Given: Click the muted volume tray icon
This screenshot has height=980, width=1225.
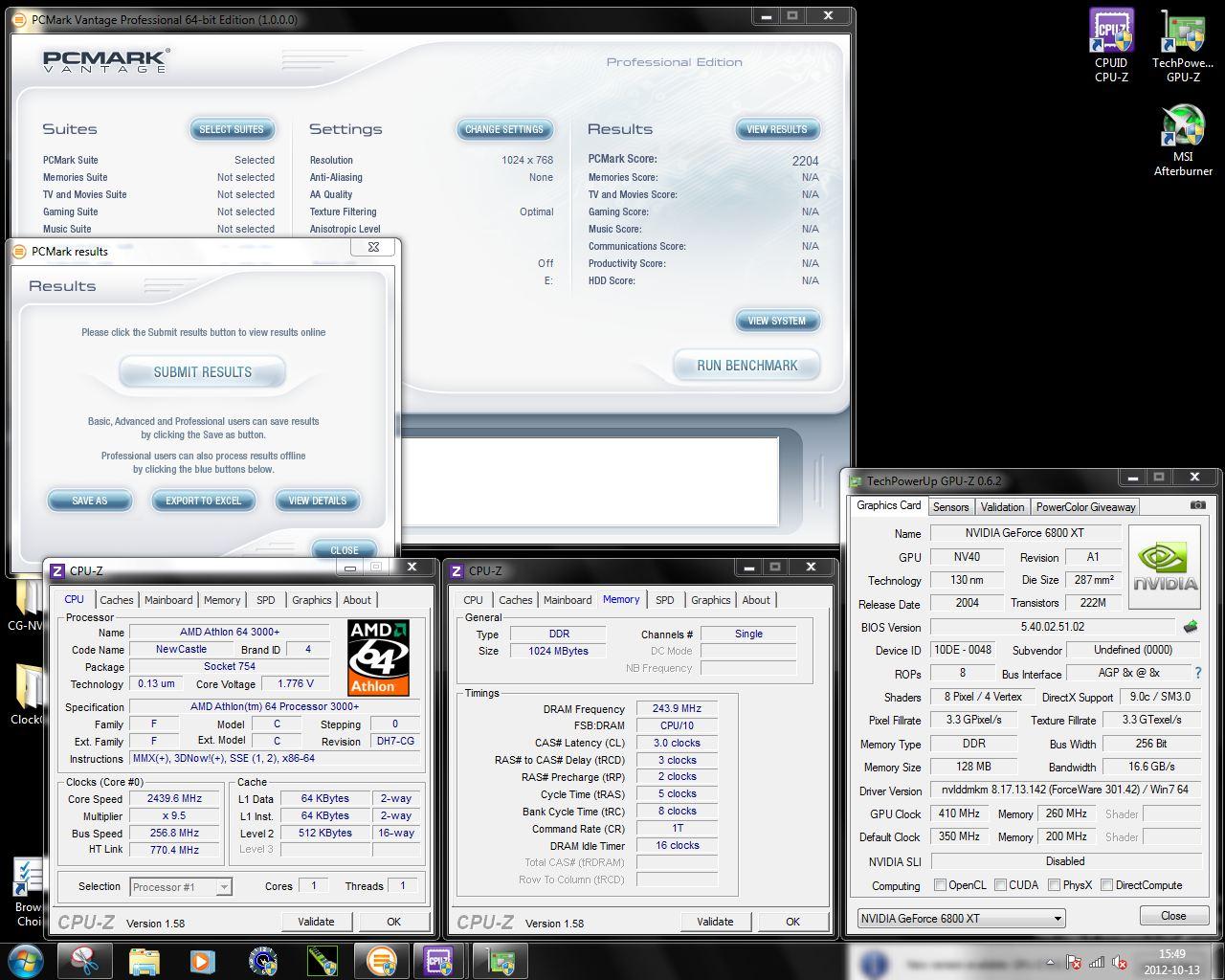Looking at the screenshot, I should [x=1118, y=962].
